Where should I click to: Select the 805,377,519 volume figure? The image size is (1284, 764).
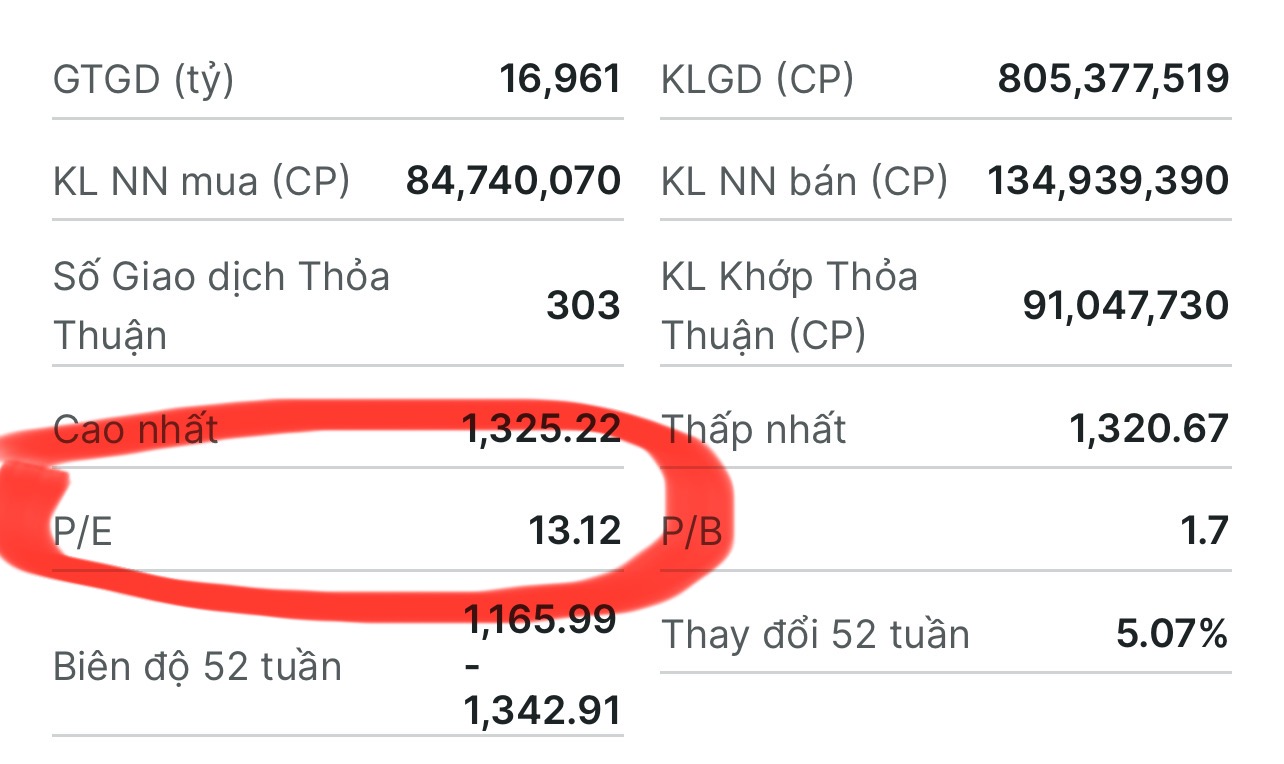pyautogui.click(x=1113, y=79)
